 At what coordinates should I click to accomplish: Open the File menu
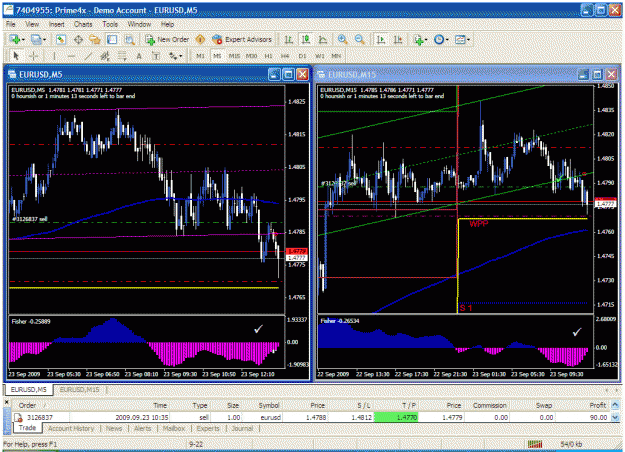[x=11, y=24]
